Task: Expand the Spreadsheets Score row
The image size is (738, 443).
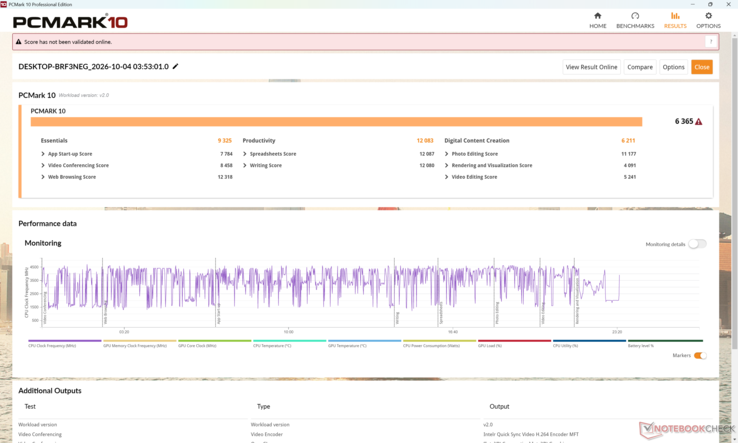Action: click(270, 154)
